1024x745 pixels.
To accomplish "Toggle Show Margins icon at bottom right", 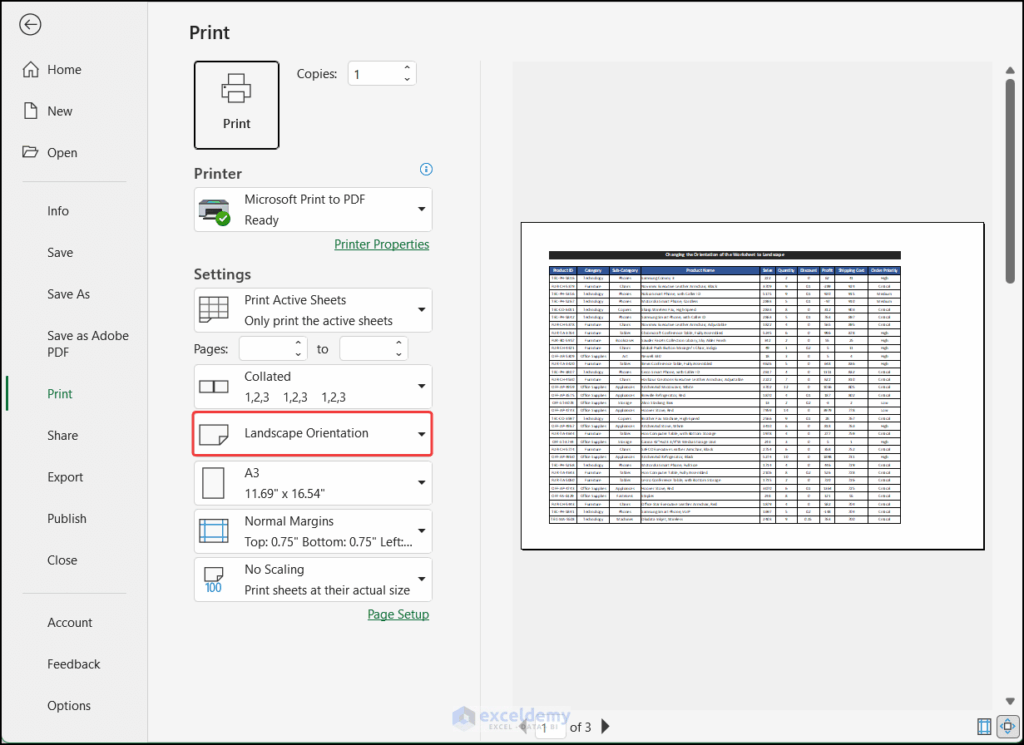I will click(984, 726).
